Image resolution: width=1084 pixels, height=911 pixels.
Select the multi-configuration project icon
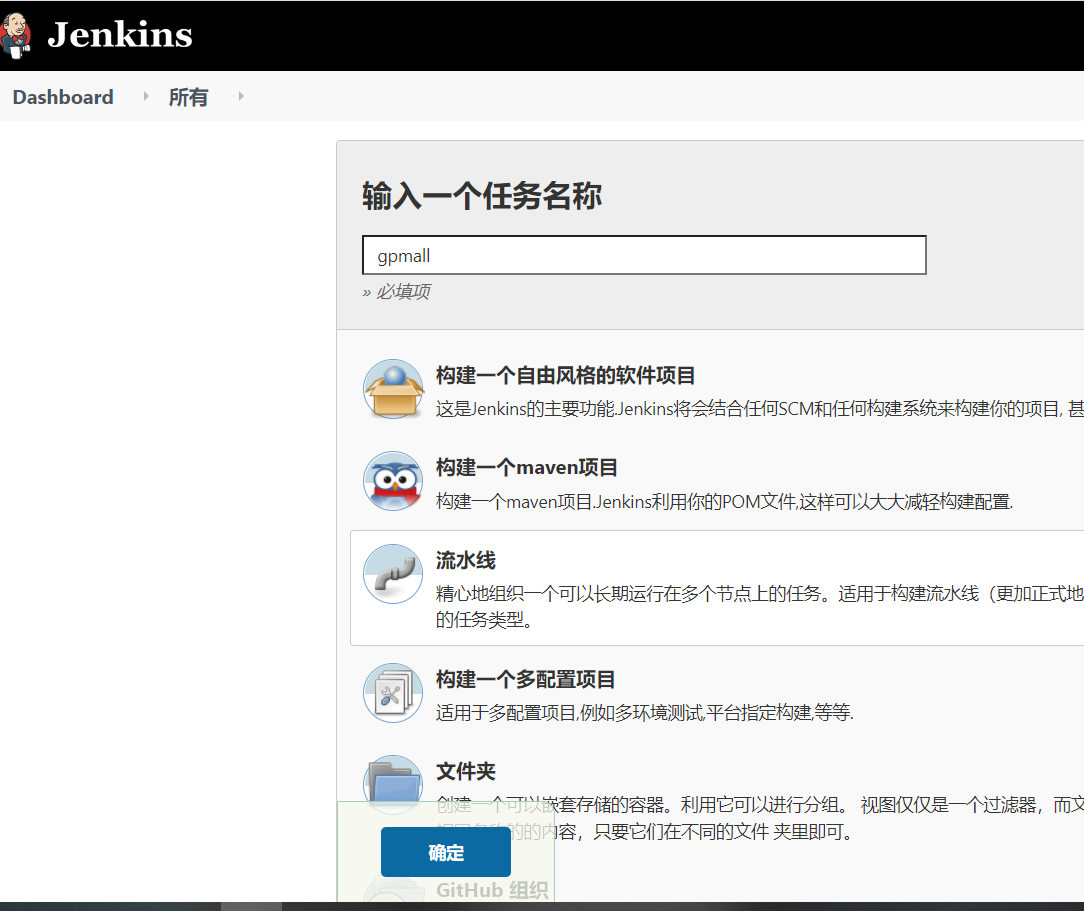coord(393,693)
